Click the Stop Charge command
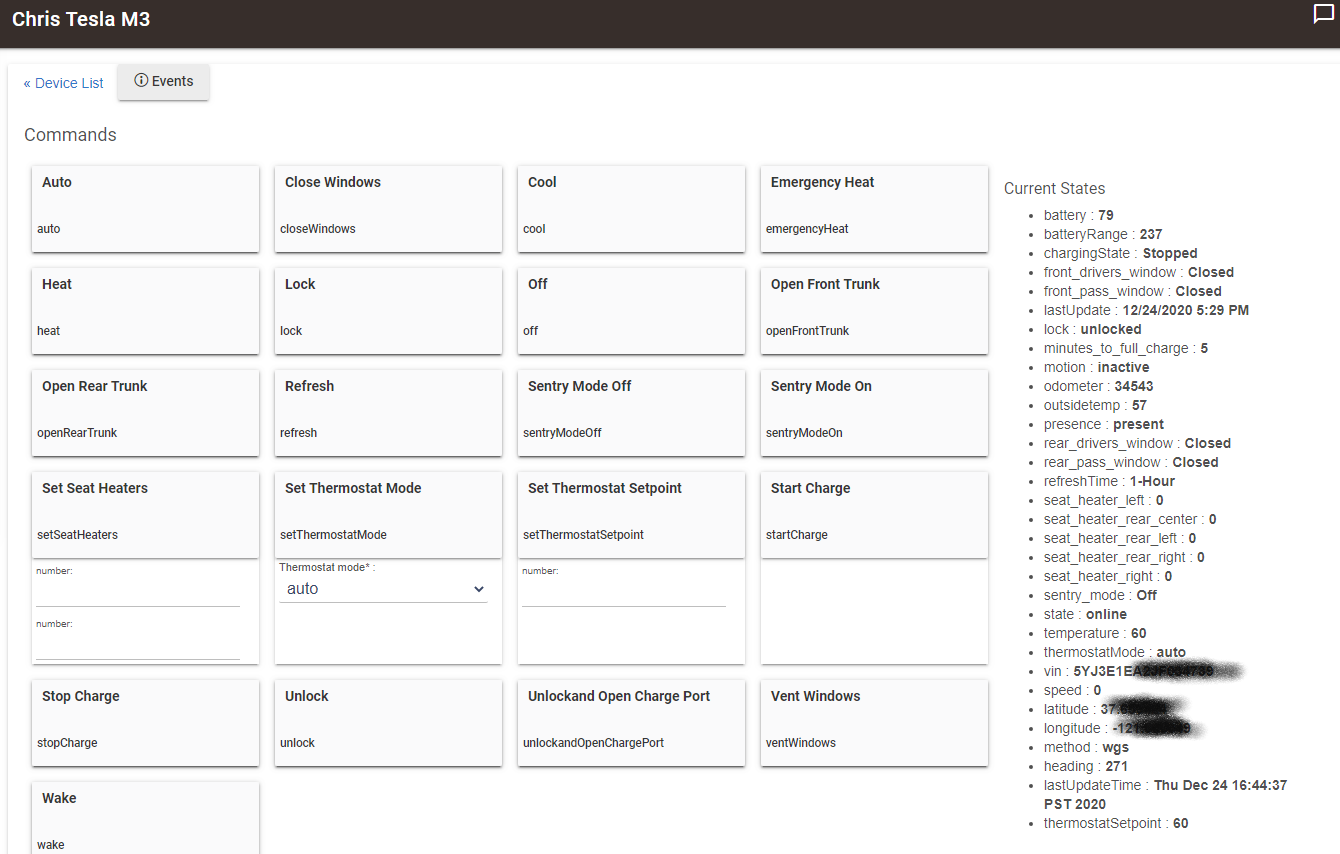1340x854 pixels. pos(145,723)
